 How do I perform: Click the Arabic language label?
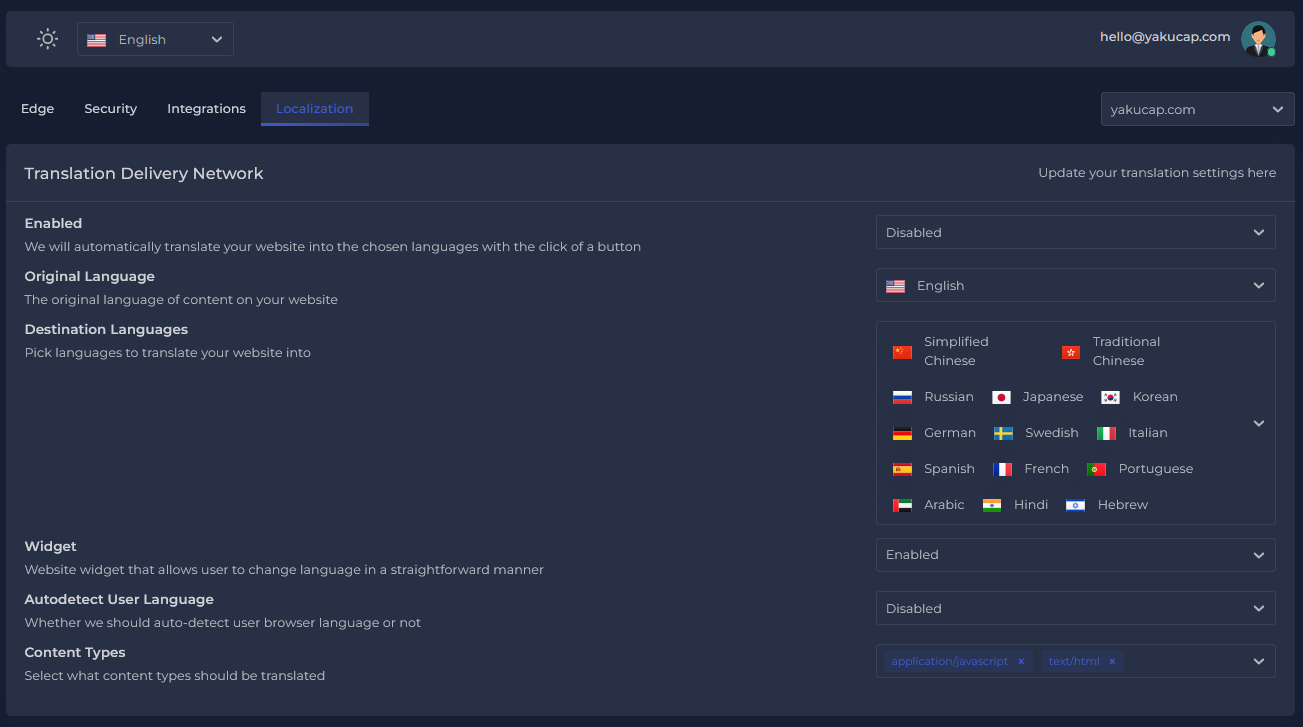[944, 505]
